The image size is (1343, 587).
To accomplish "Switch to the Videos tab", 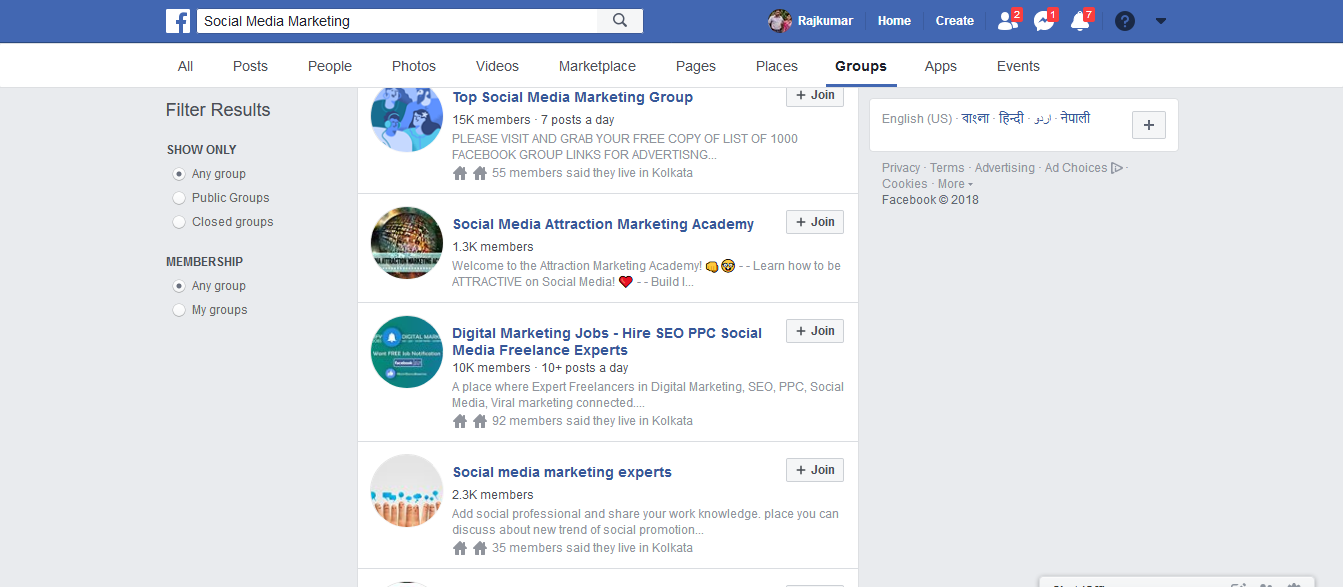I will (497, 66).
